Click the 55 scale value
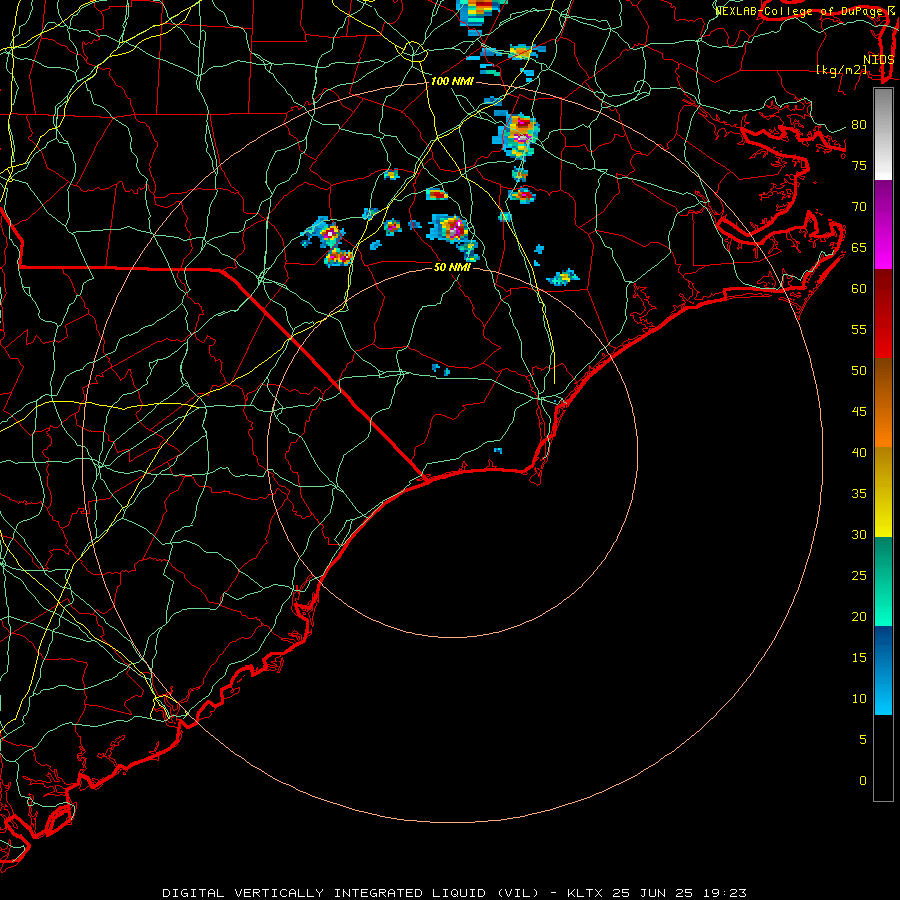 tap(859, 330)
